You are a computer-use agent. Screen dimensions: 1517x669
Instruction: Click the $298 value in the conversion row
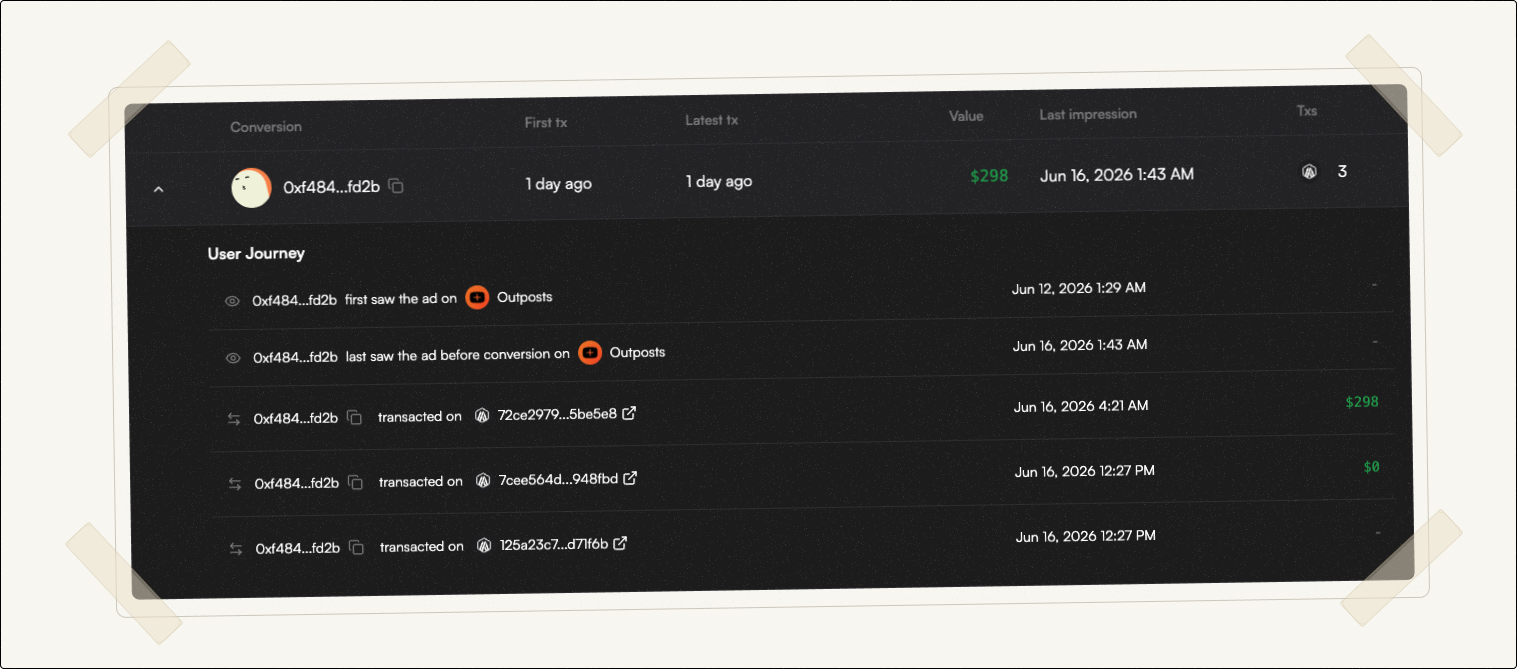(x=989, y=176)
